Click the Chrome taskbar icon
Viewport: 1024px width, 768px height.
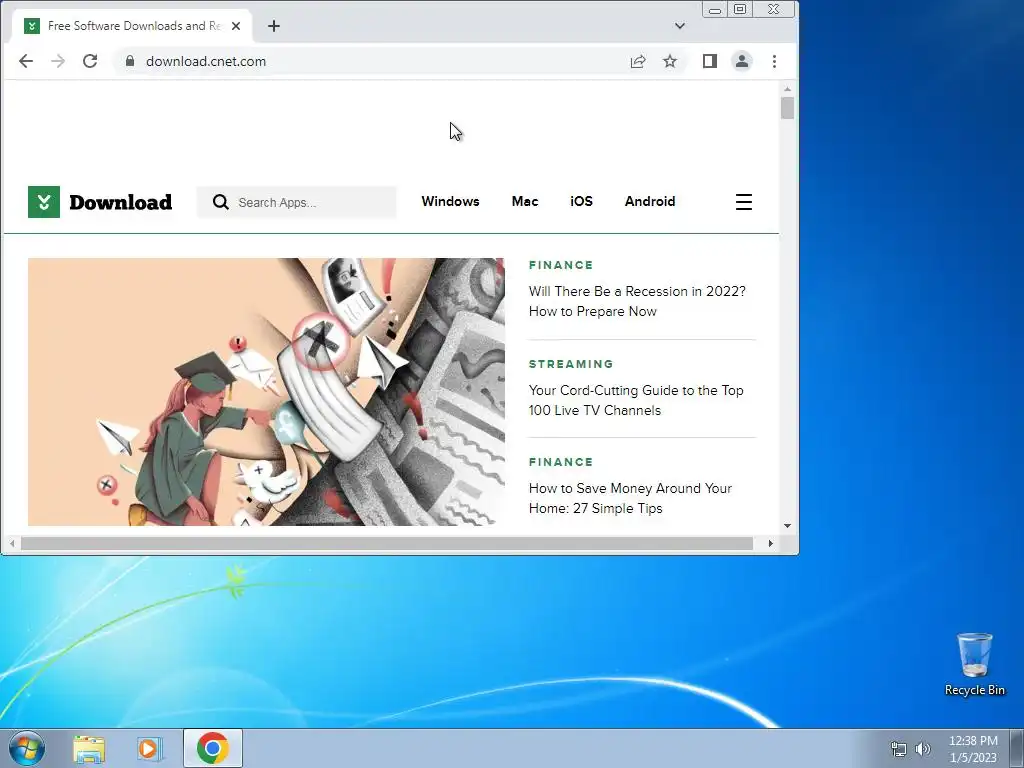pyautogui.click(x=213, y=748)
